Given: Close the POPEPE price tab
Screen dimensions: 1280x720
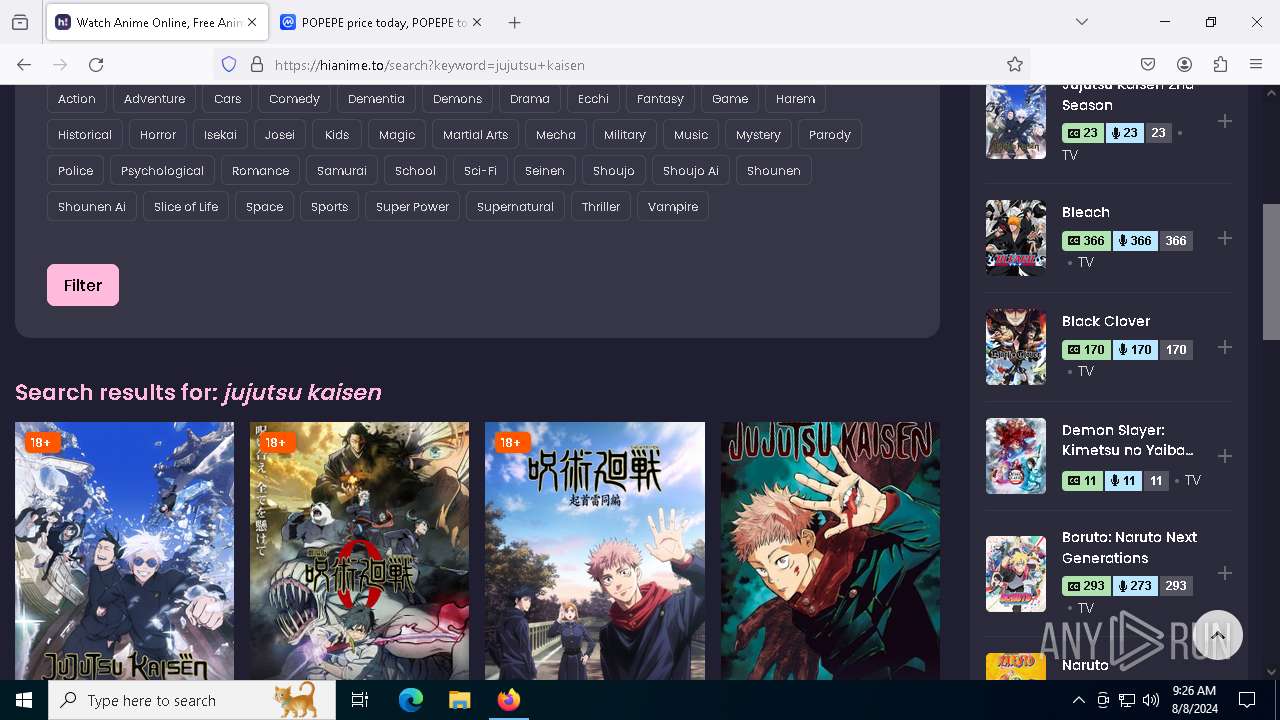Looking at the screenshot, I should tap(477, 22).
